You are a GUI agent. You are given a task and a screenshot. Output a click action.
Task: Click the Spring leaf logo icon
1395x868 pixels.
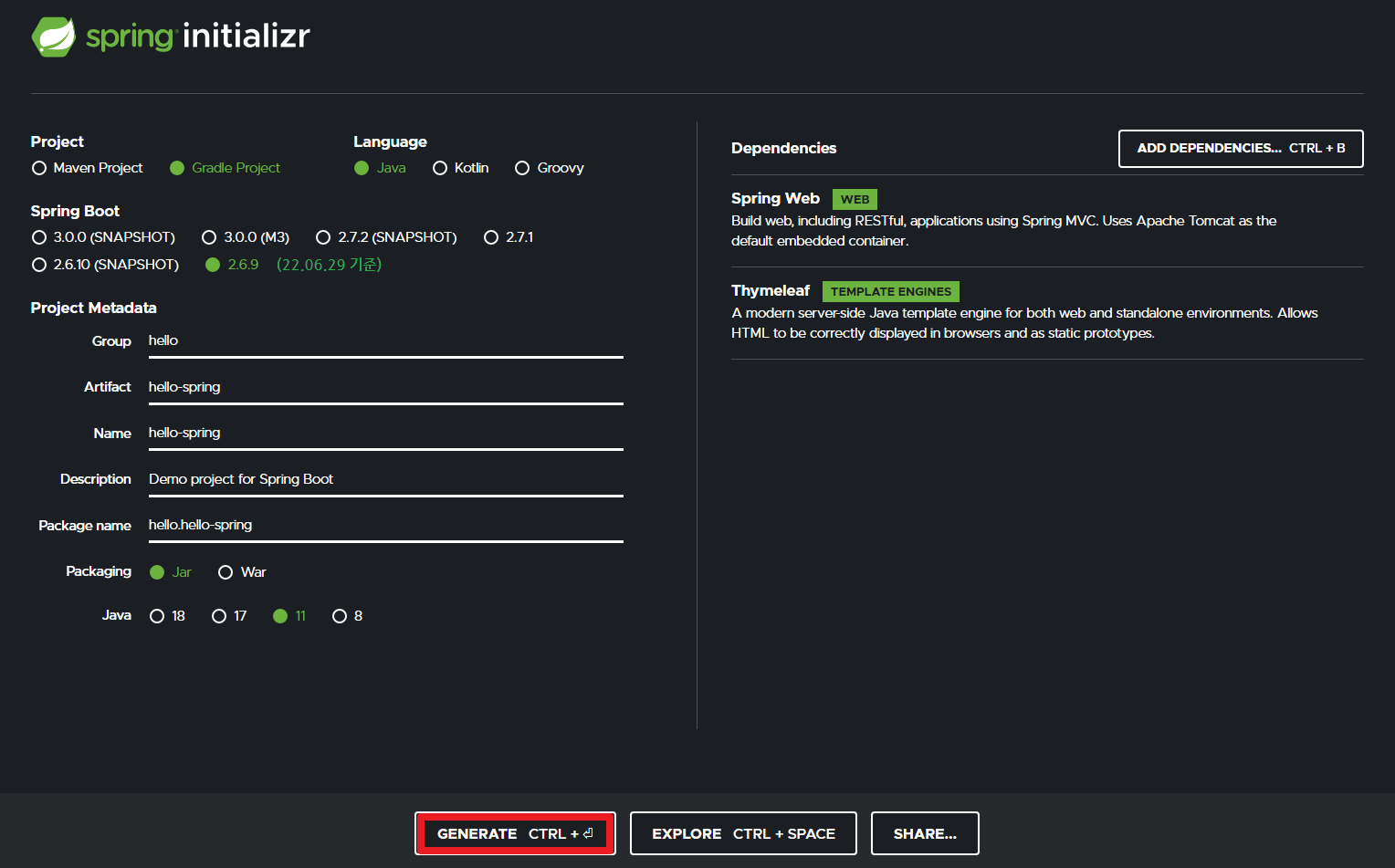(54, 37)
